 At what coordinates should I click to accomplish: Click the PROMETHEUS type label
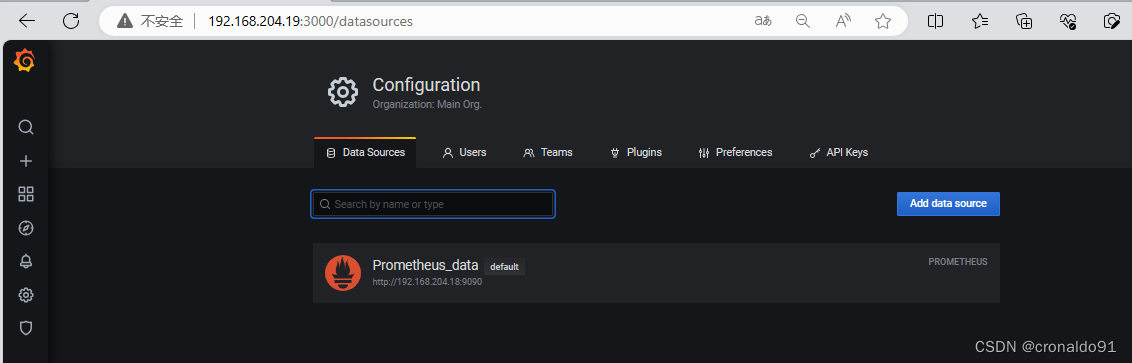957,262
